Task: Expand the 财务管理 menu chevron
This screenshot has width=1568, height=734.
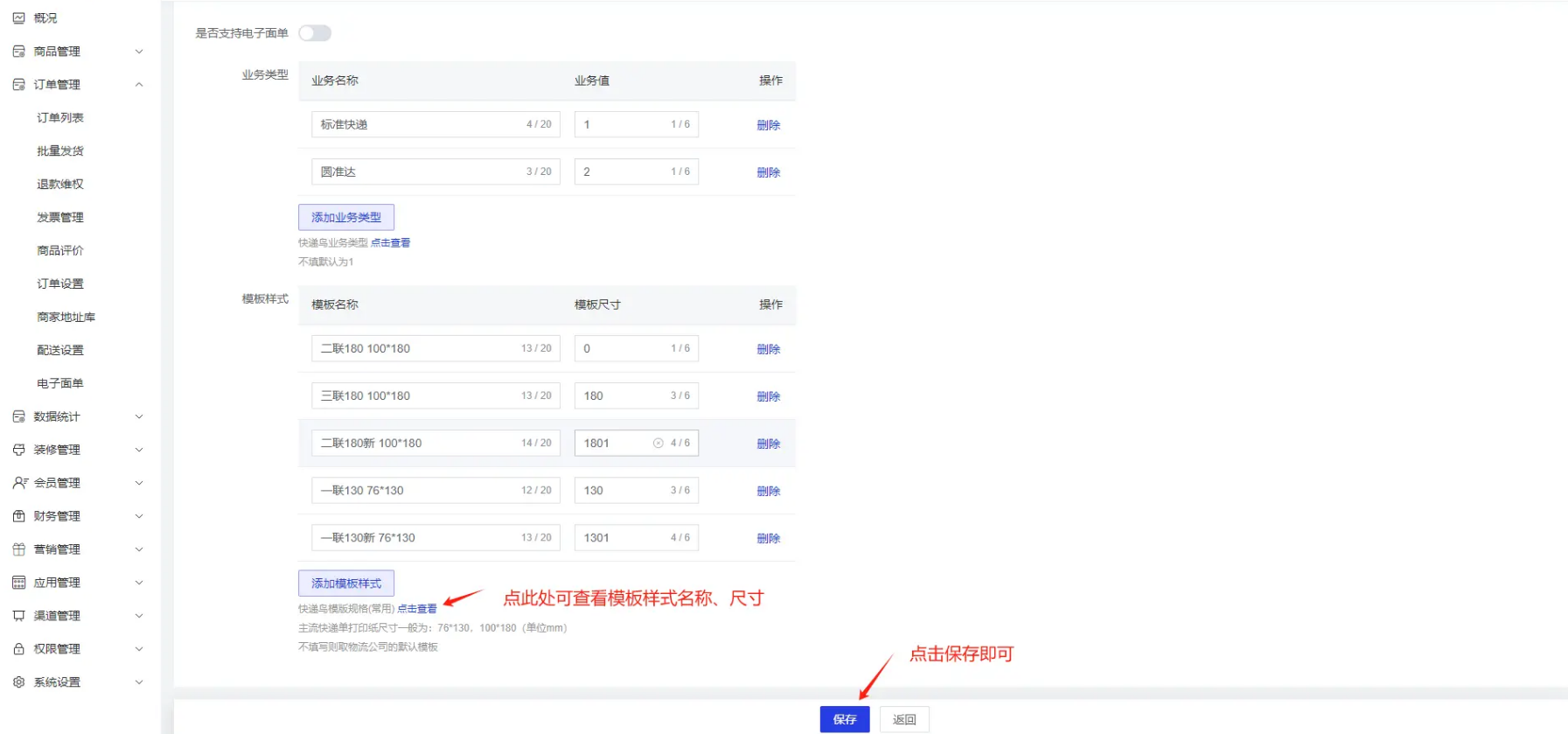Action: click(x=139, y=516)
